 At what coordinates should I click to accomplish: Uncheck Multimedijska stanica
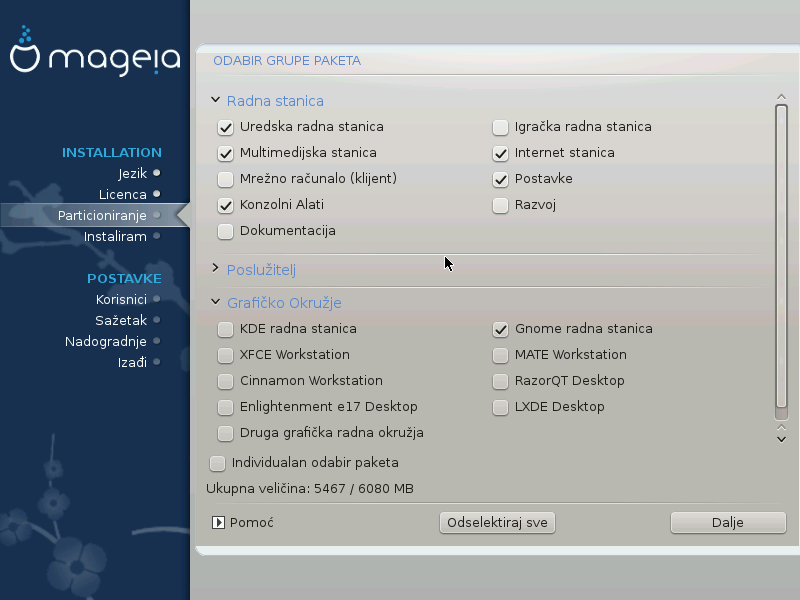click(x=225, y=153)
